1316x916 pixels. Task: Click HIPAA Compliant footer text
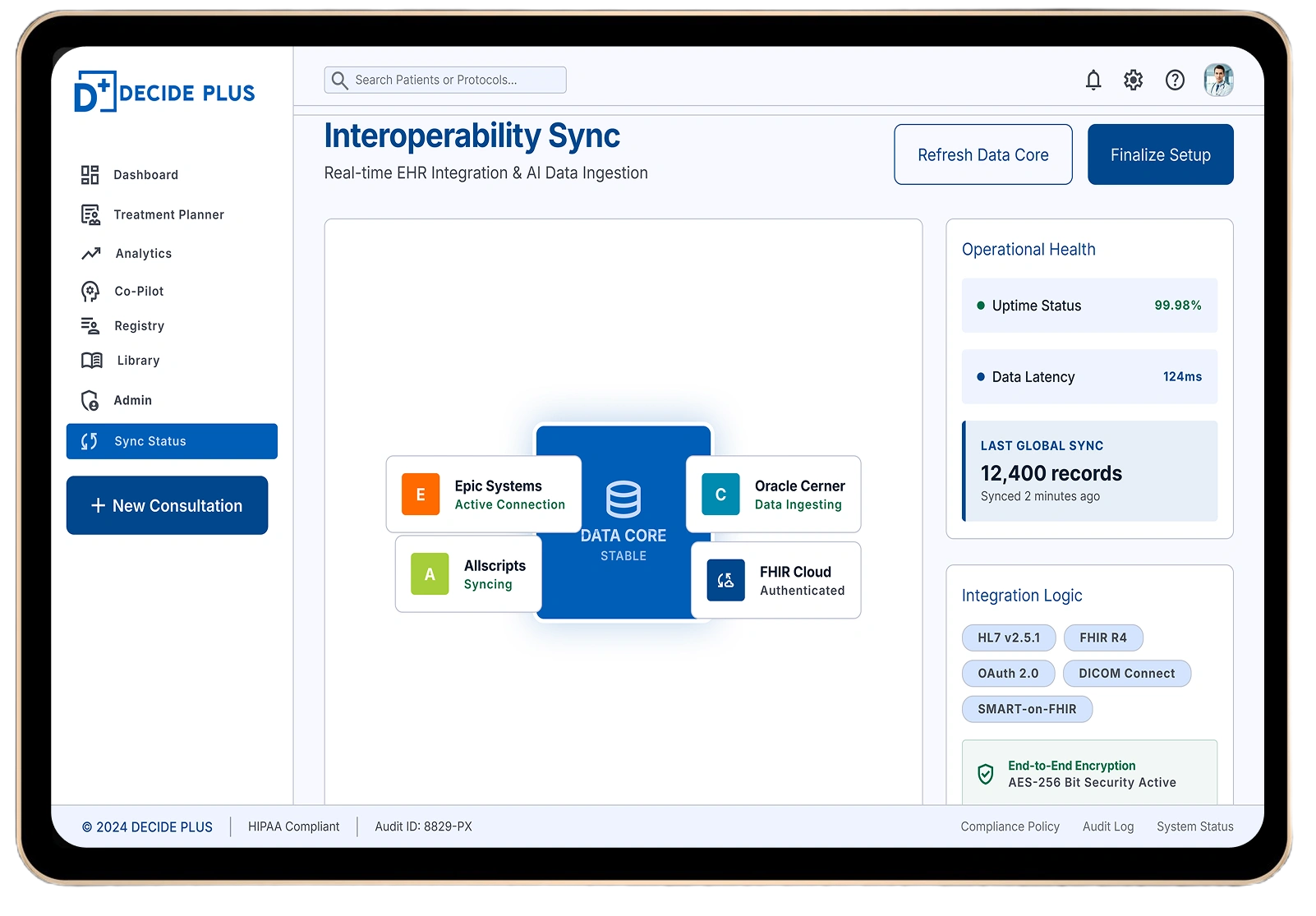point(294,826)
